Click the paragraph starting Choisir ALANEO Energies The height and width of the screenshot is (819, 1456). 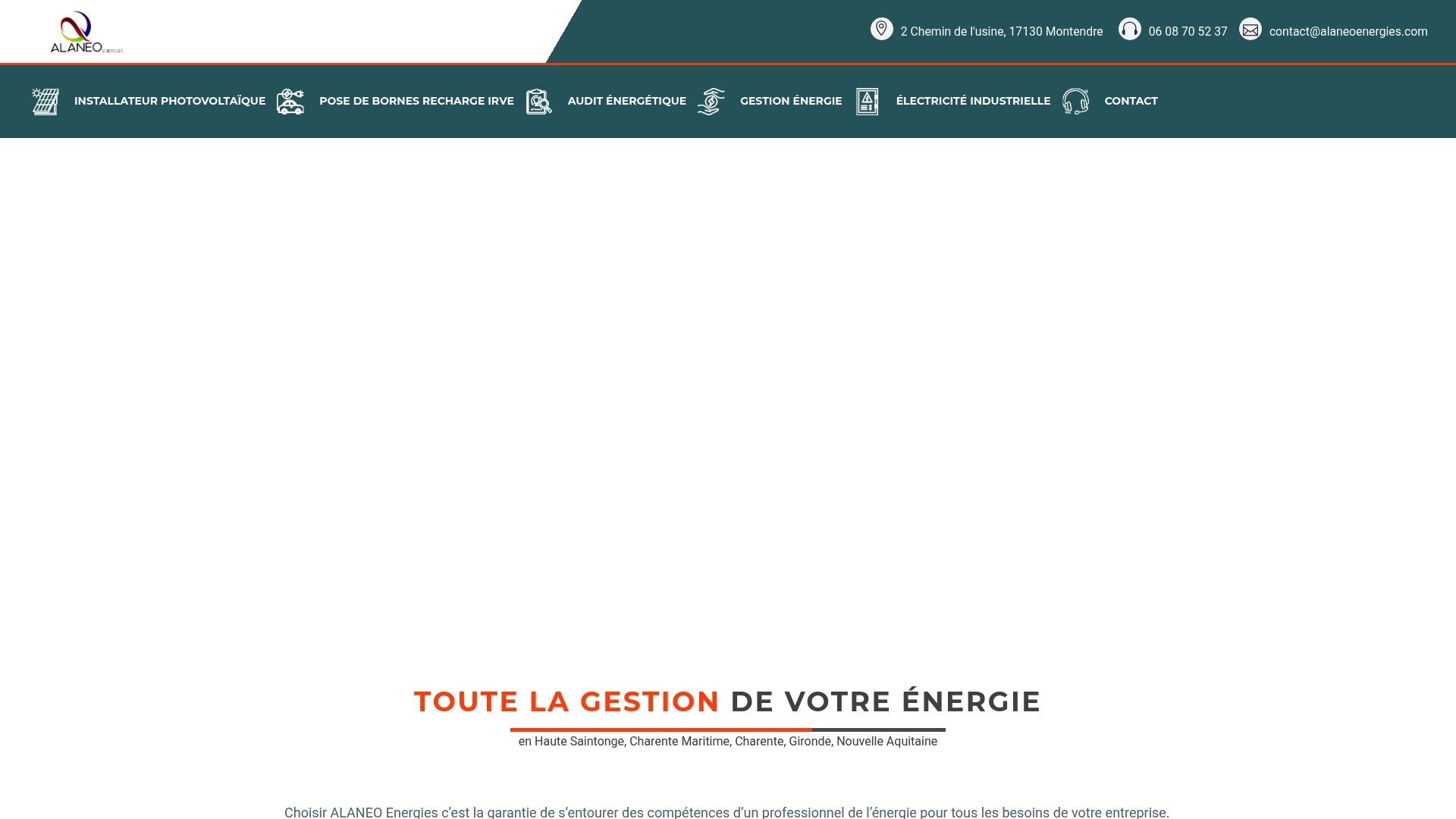coord(726,812)
